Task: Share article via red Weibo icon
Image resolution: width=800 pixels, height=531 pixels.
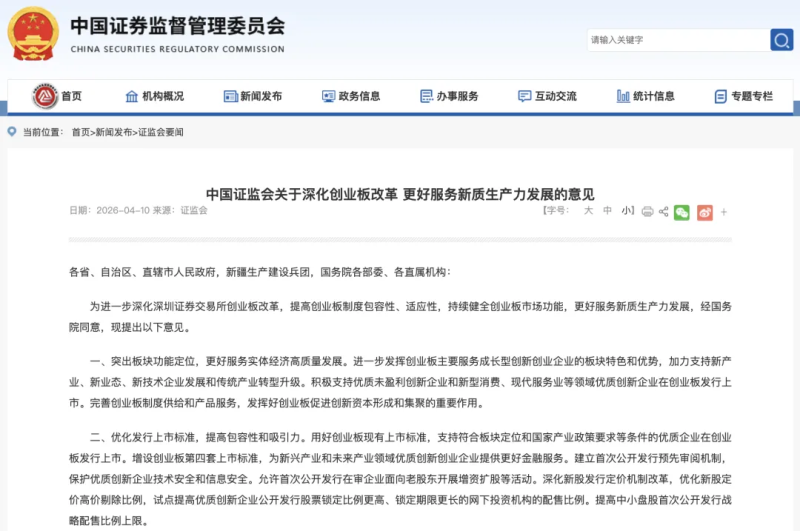Action: point(705,212)
